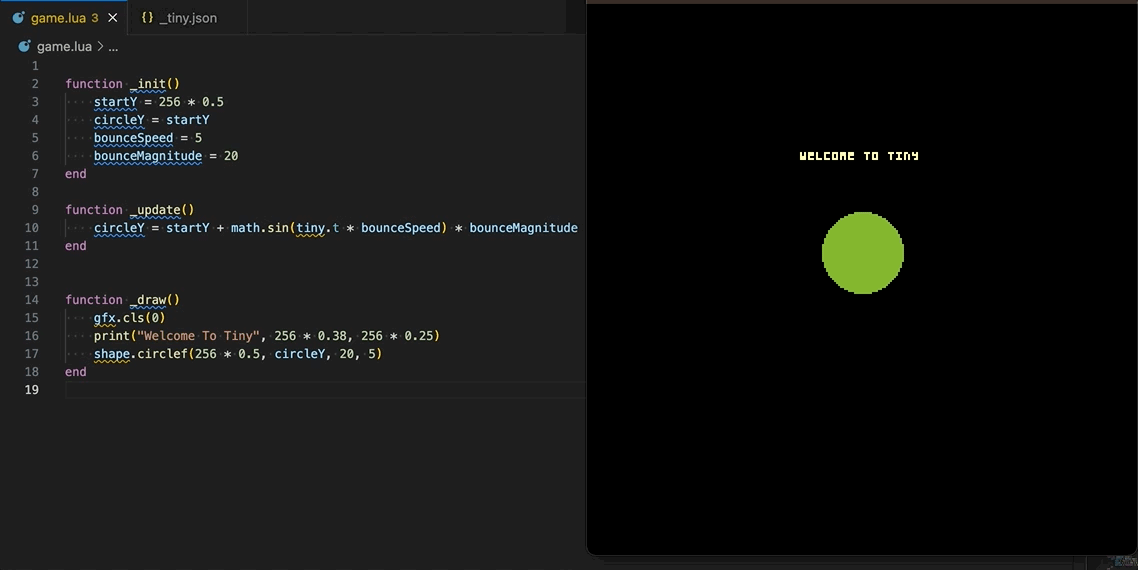Screen dimensions: 1138x570
Task: Select line number 19 in gutter
Action: click(x=32, y=389)
